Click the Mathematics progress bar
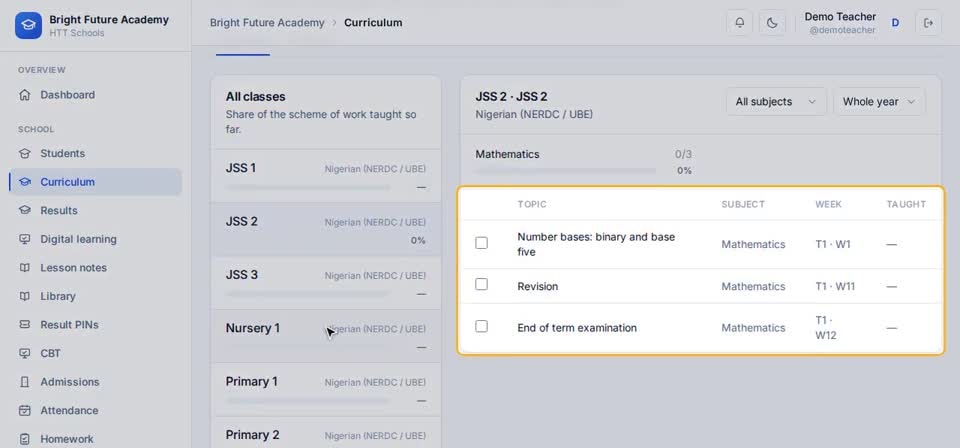 tap(566, 171)
